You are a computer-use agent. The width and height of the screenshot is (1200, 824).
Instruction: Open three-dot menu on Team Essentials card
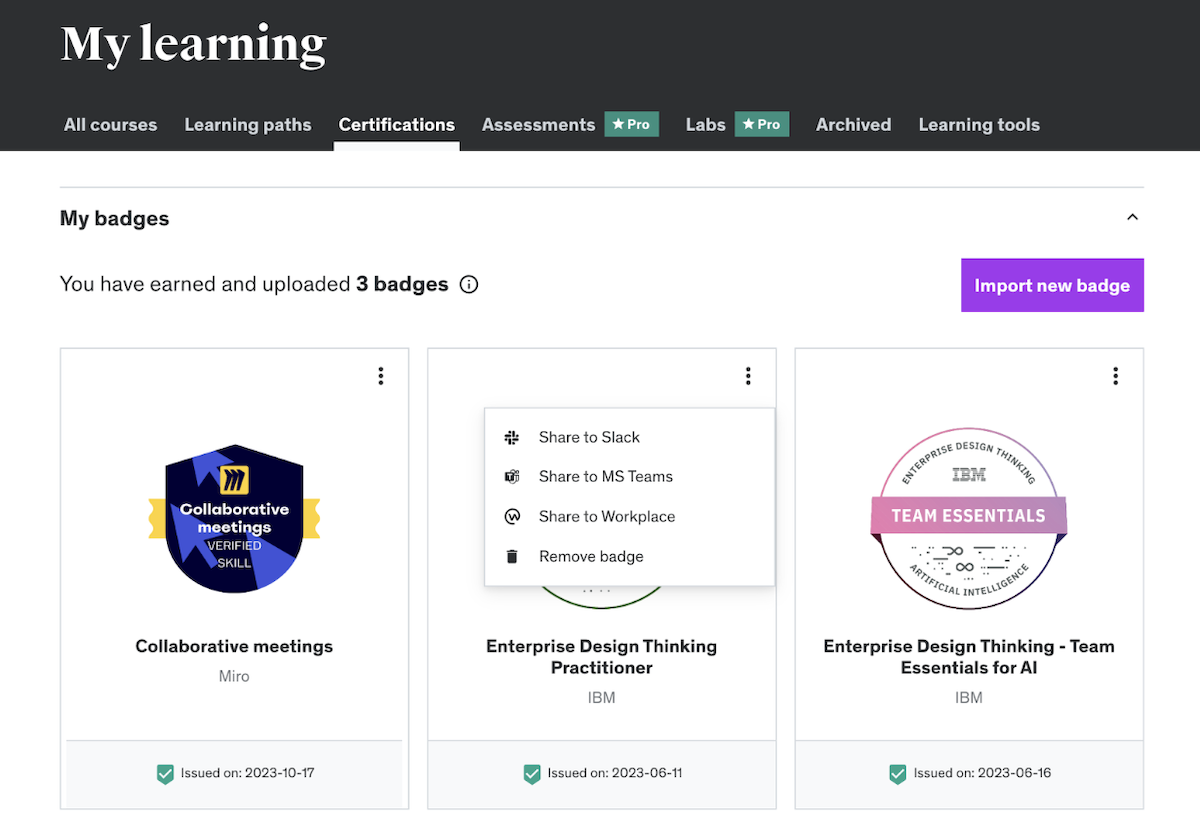1116,376
